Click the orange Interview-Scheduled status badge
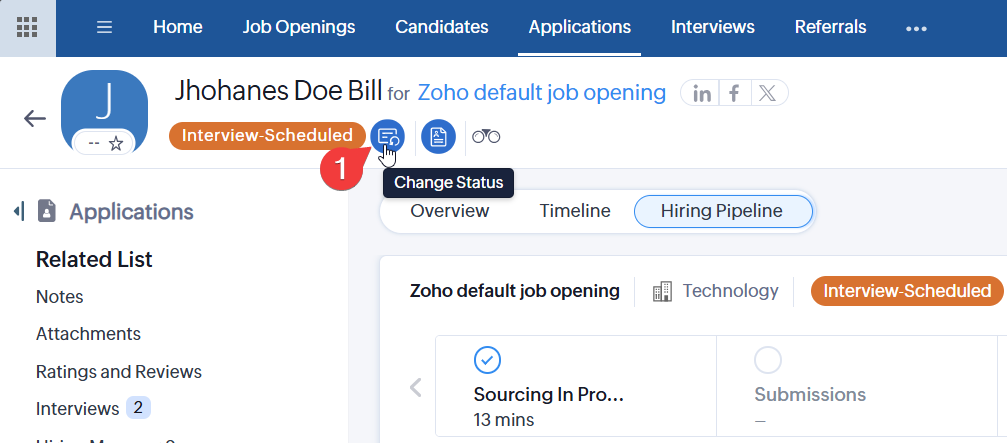The image size is (1007, 443). pyautogui.click(x=267, y=135)
